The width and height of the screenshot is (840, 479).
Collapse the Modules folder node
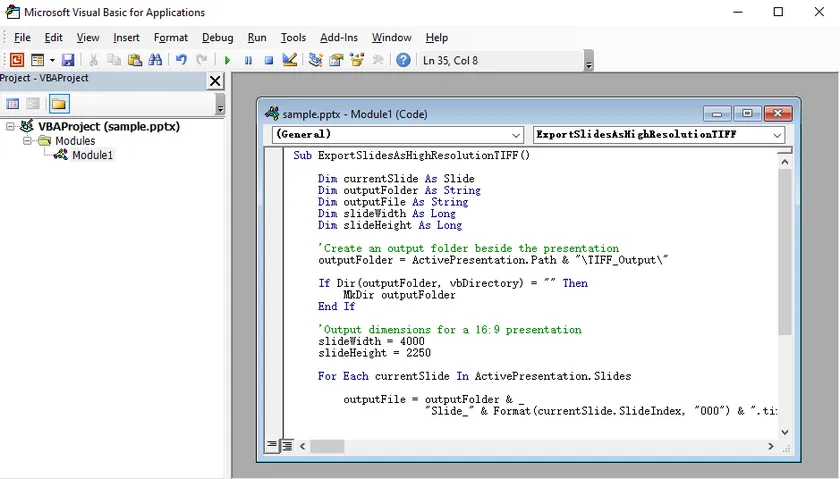[27, 141]
